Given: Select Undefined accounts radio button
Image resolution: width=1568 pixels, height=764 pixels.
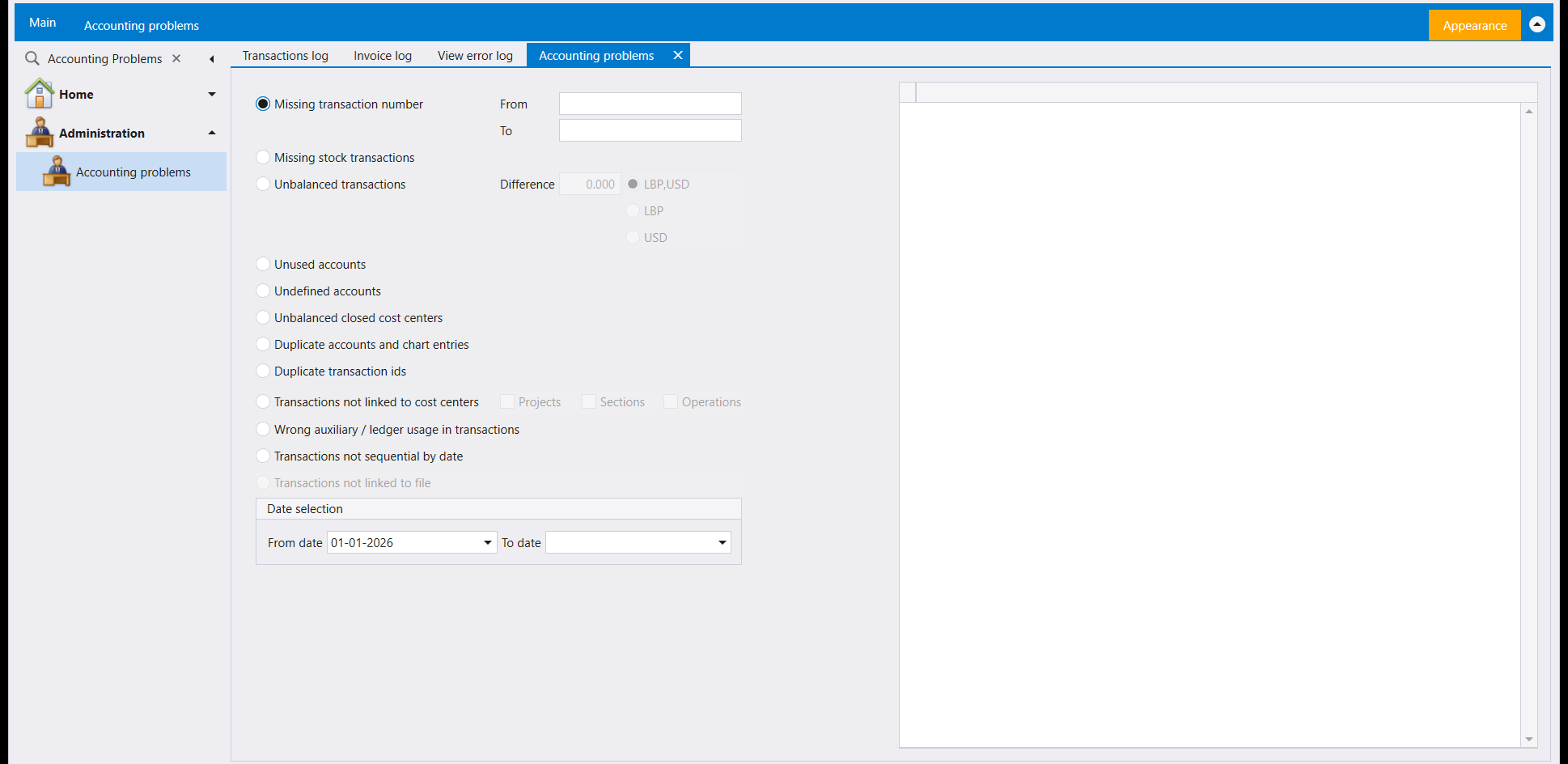Looking at the screenshot, I should 263,291.
